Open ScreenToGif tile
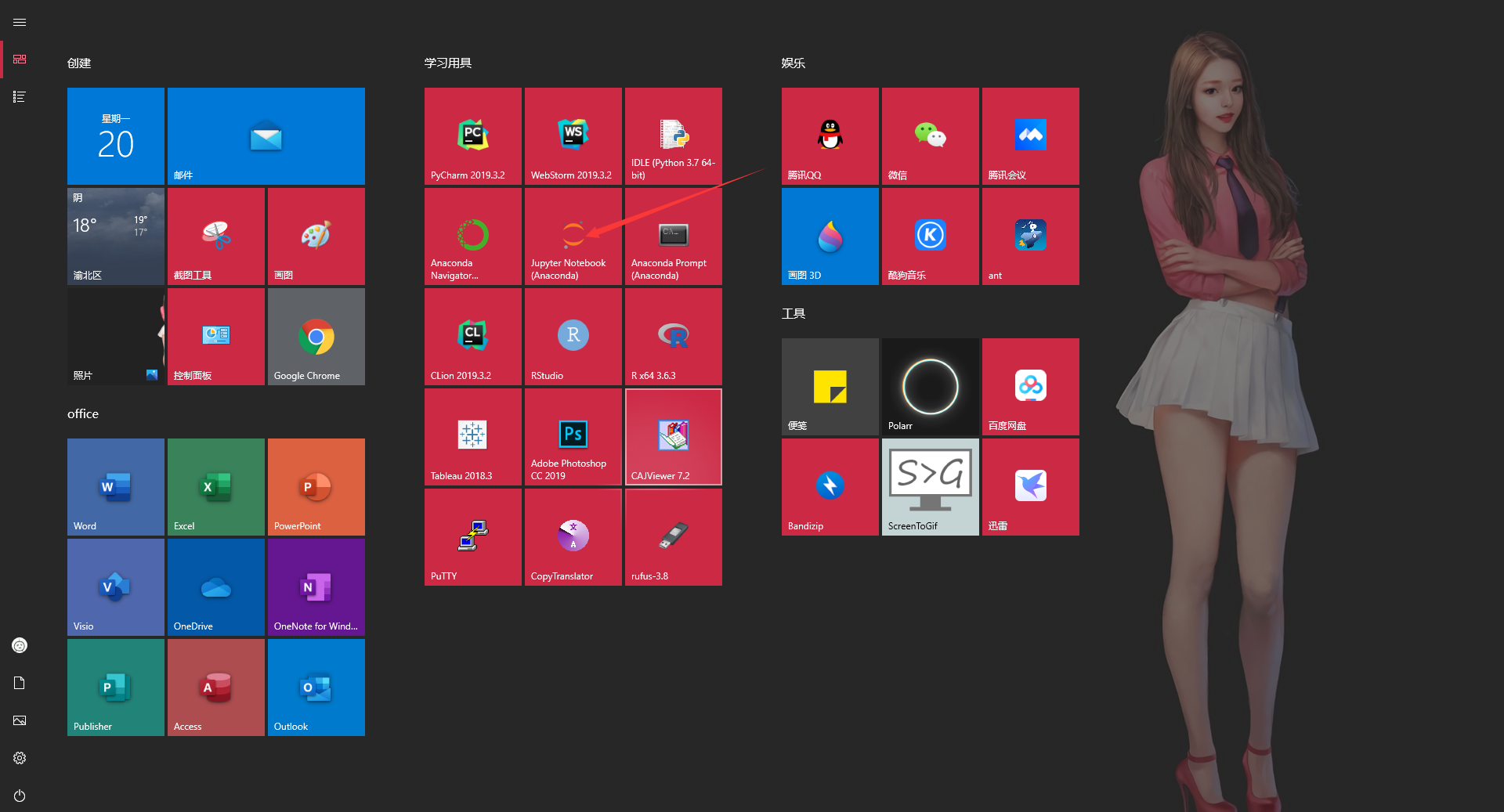The image size is (1504, 812). 931,487
